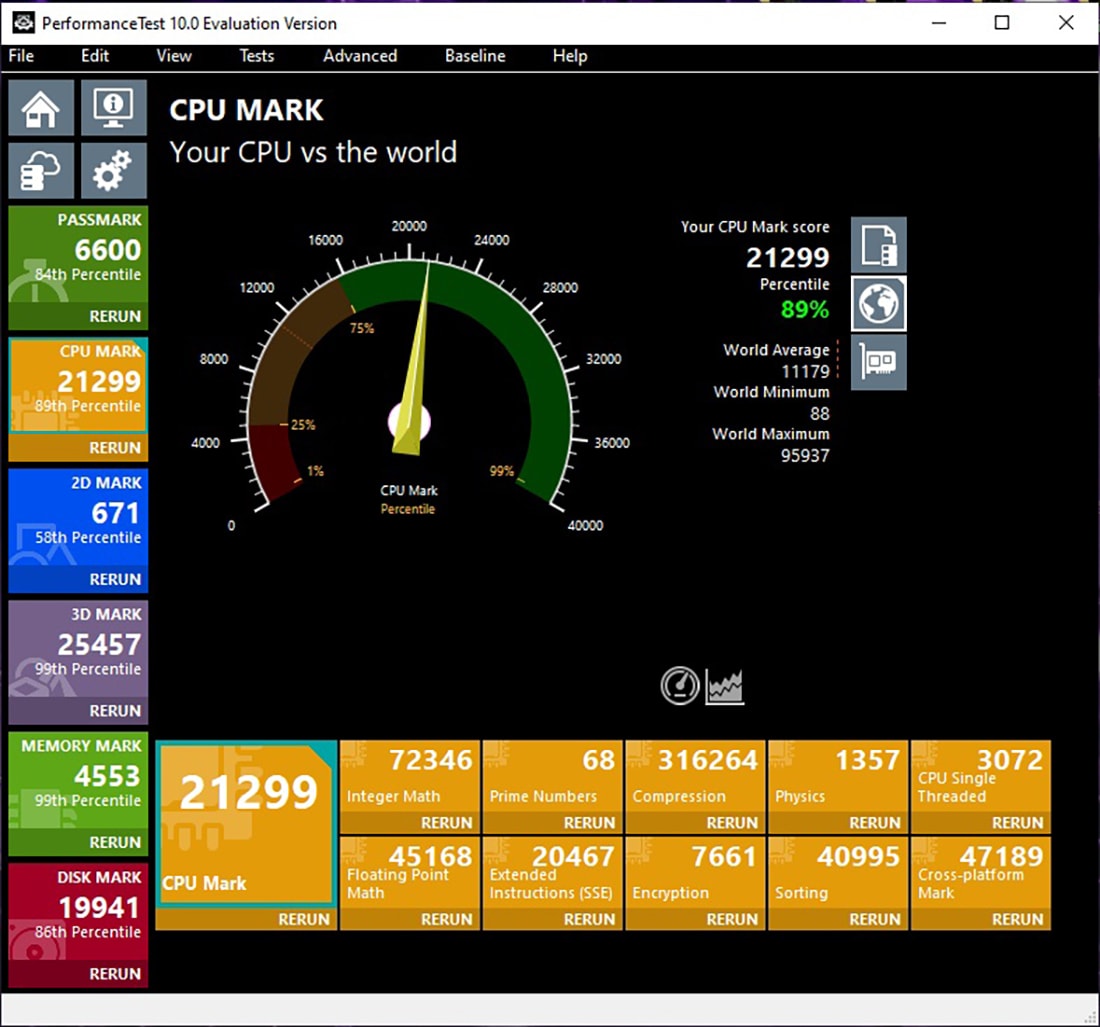Click the Home icon button

[x=41, y=108]
